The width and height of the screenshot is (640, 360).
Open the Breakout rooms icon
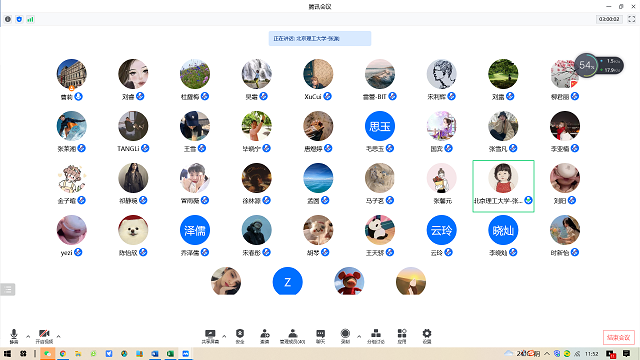click(376, 336)
